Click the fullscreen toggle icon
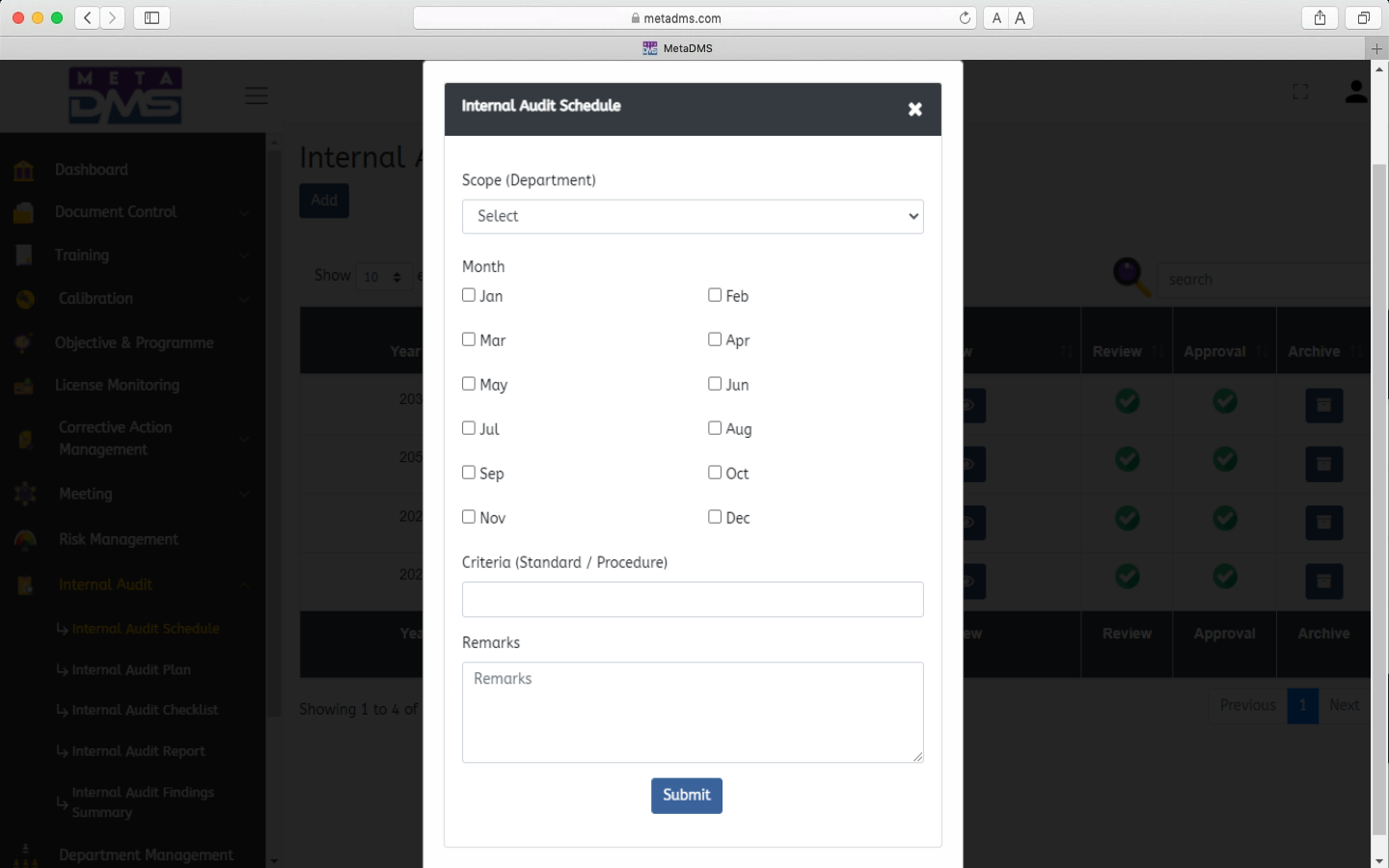Viewport: 1389px width, 868px height. (x=1300, y=92)
